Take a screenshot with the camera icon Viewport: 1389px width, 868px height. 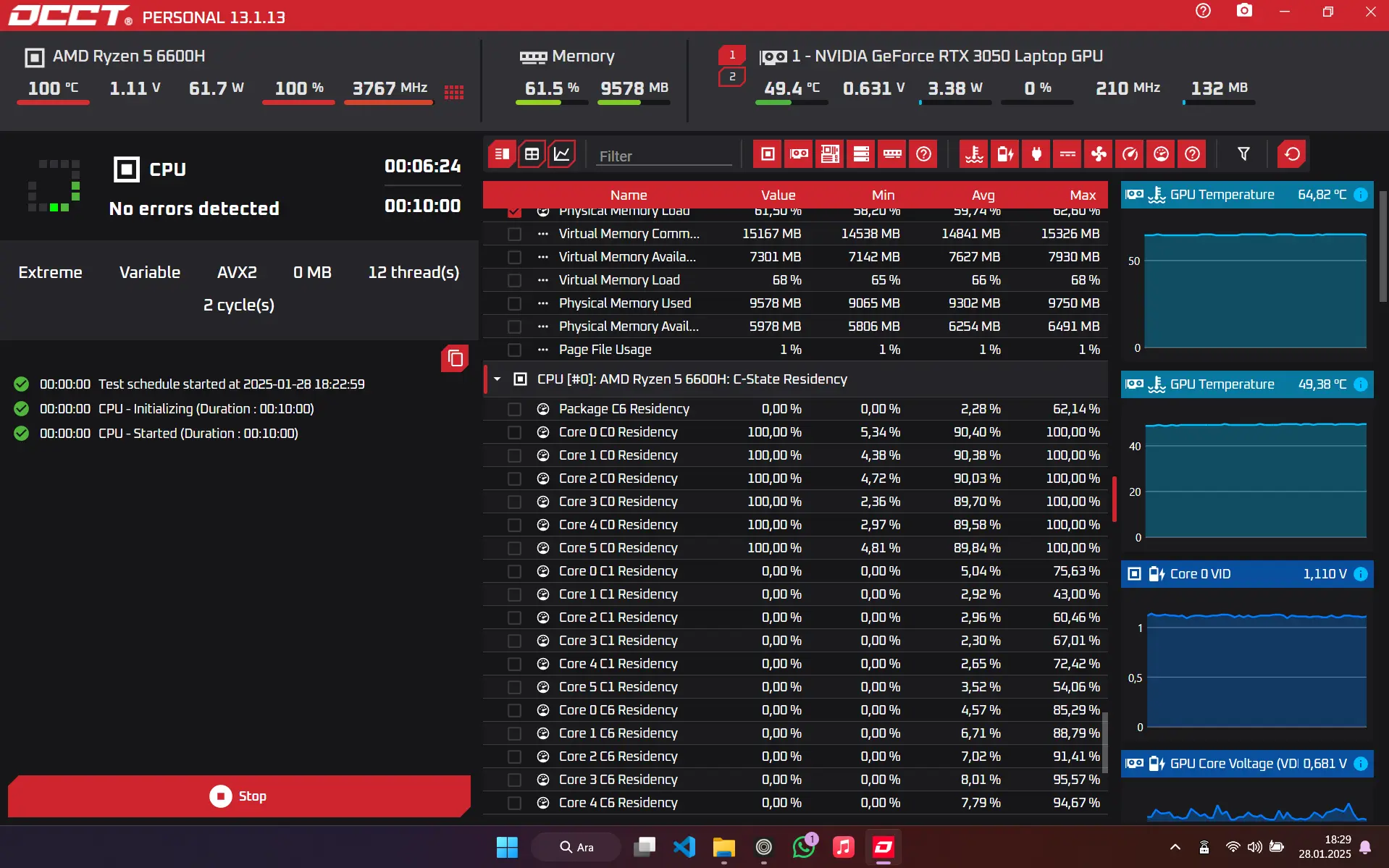tap(1244, 11)
